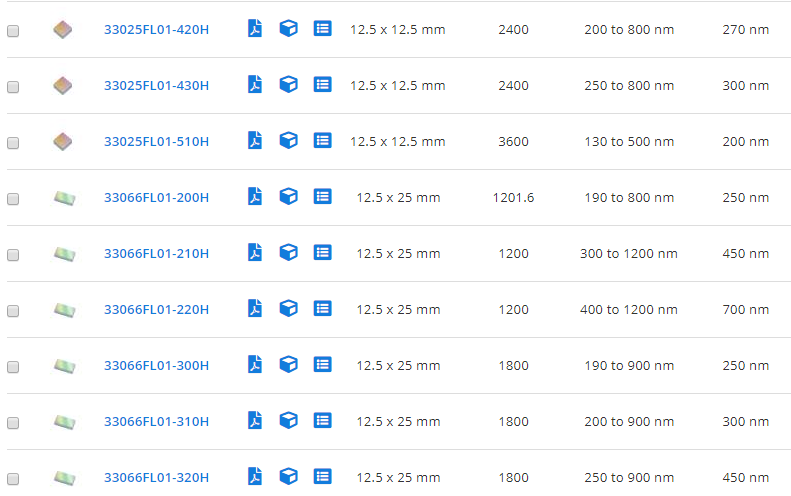Tick the checkbox beside 33066FL01-310H
Image resolution: width=791 pixels, height=496 pixels.
[x=13, y=423]
